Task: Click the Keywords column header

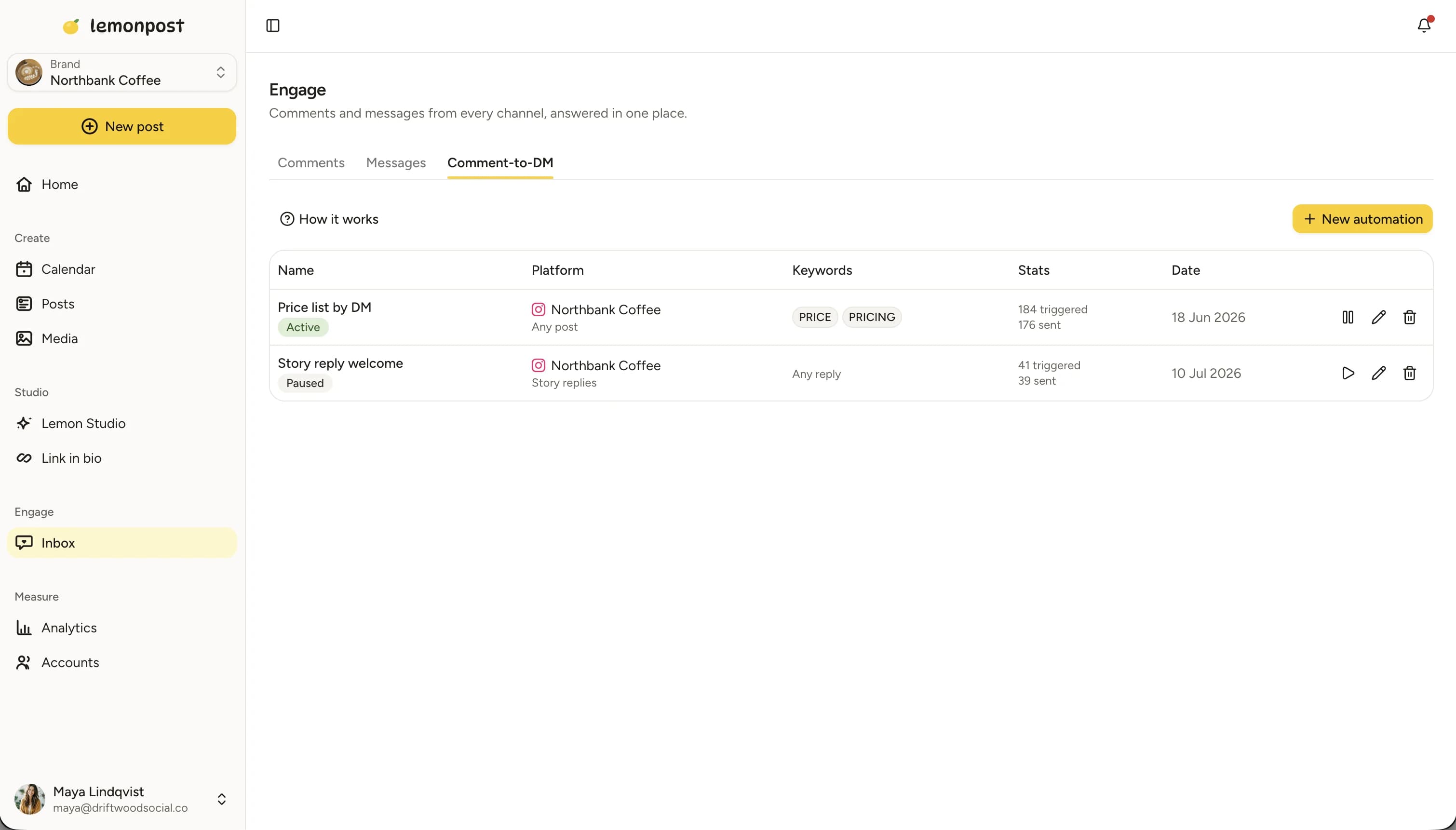Action: [x=822, y=270]
